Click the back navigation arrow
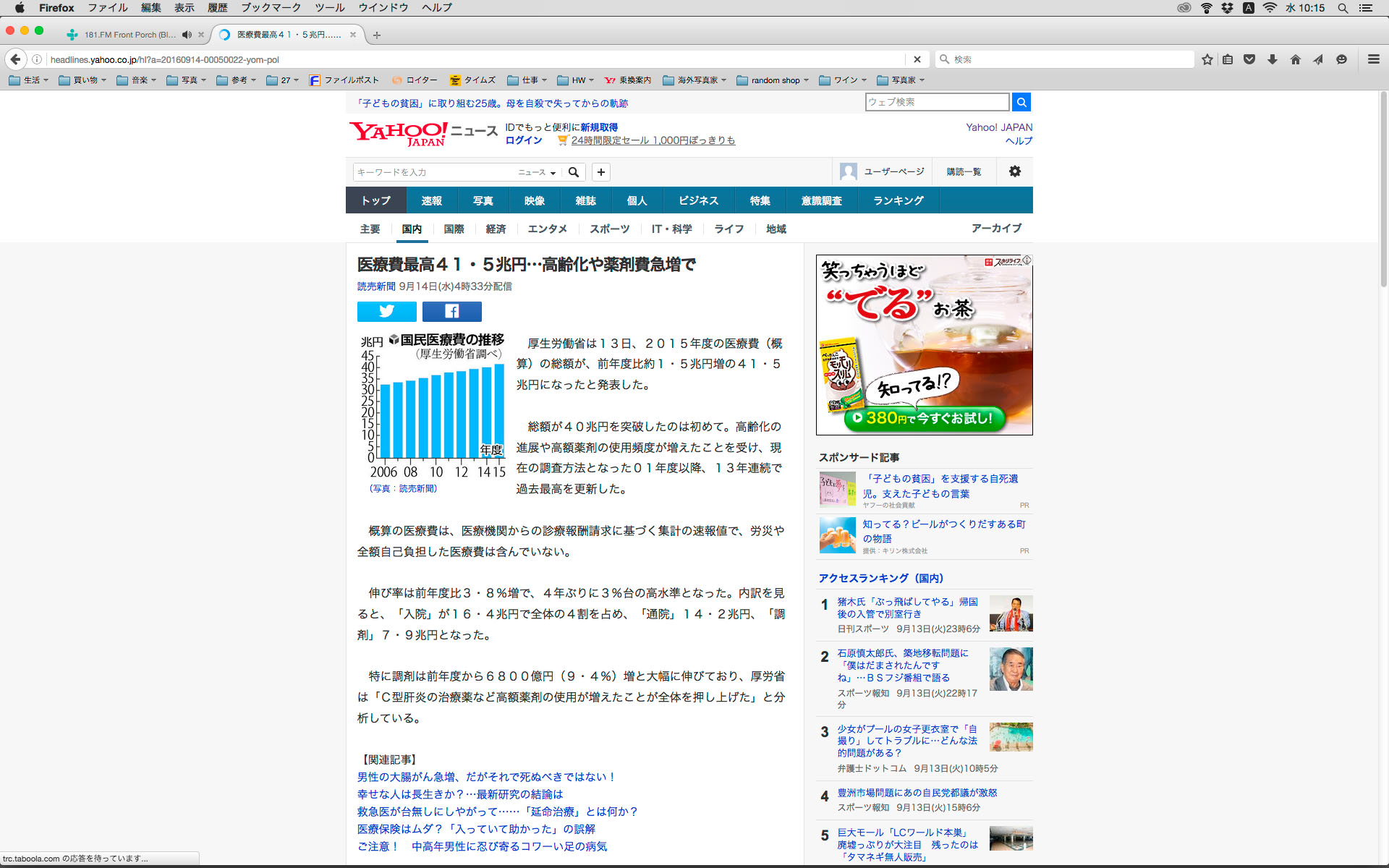Image resolution: width=1389 pixels, height=868 pixels. [16, 59]
